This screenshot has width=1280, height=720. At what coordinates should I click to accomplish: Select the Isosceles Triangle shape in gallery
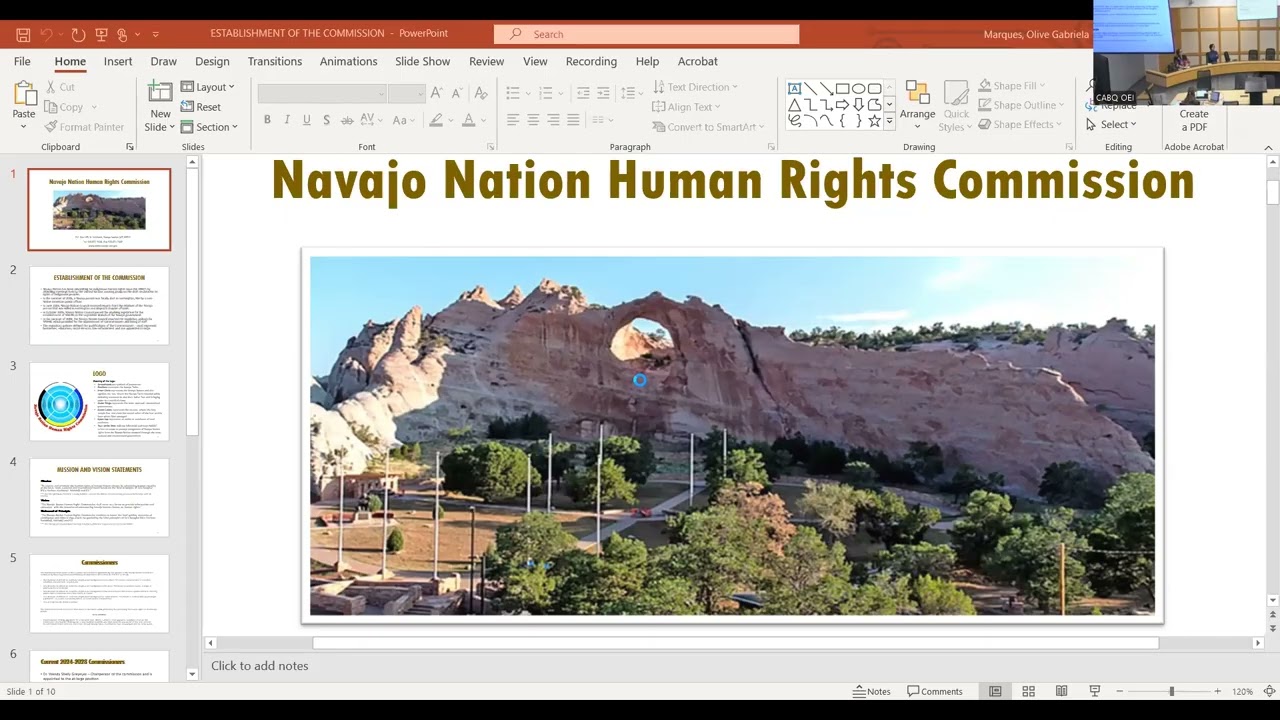coord(794,105)
